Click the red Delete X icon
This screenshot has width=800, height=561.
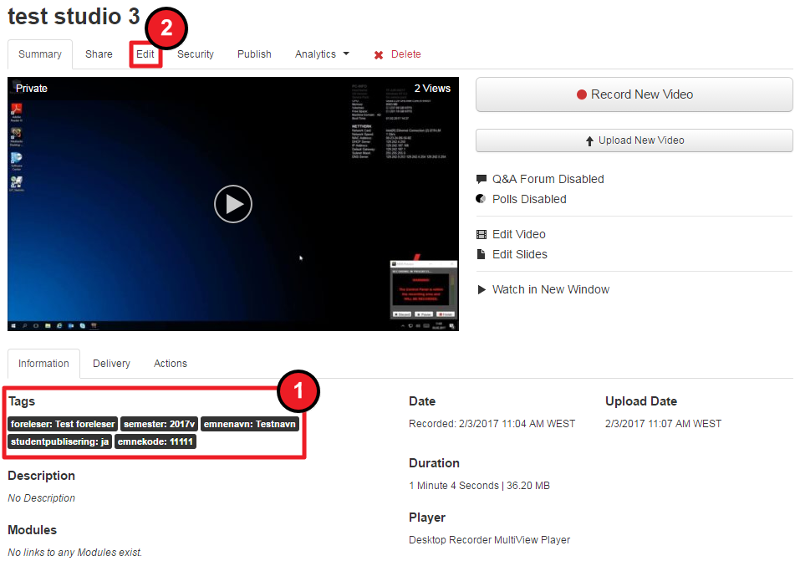[x=378, y=55]
